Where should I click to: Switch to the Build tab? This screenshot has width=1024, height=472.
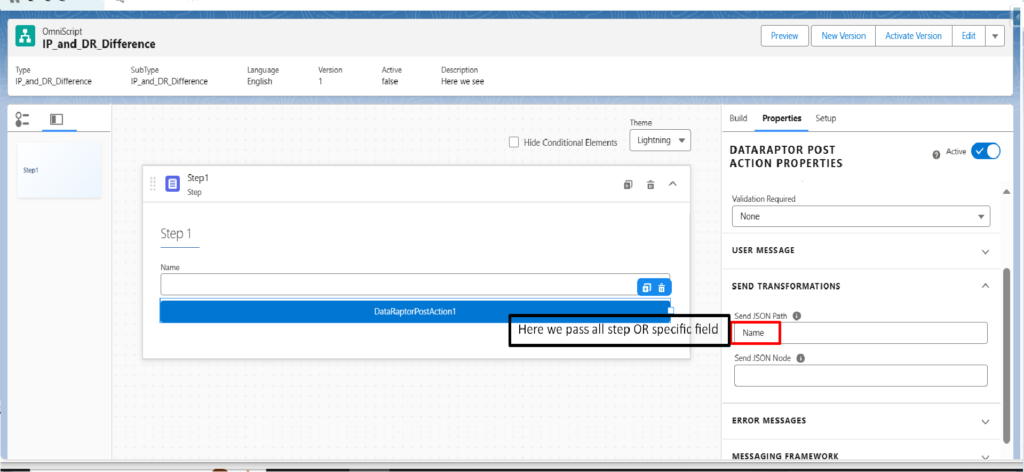click(x=738, y=118)
